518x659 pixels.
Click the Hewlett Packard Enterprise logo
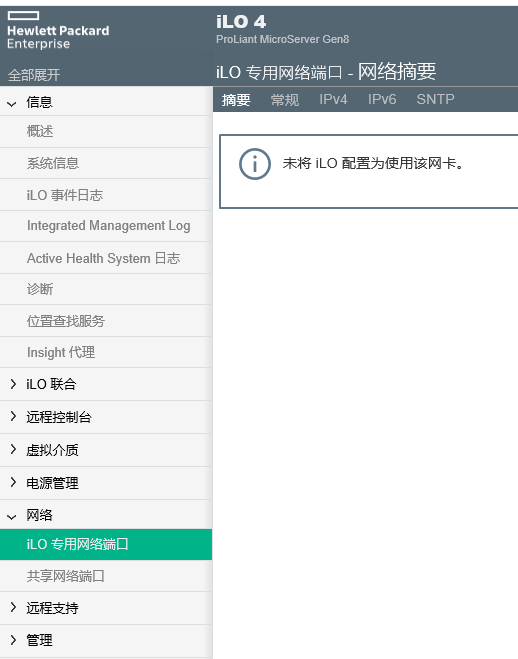click(x=58, y=31)
